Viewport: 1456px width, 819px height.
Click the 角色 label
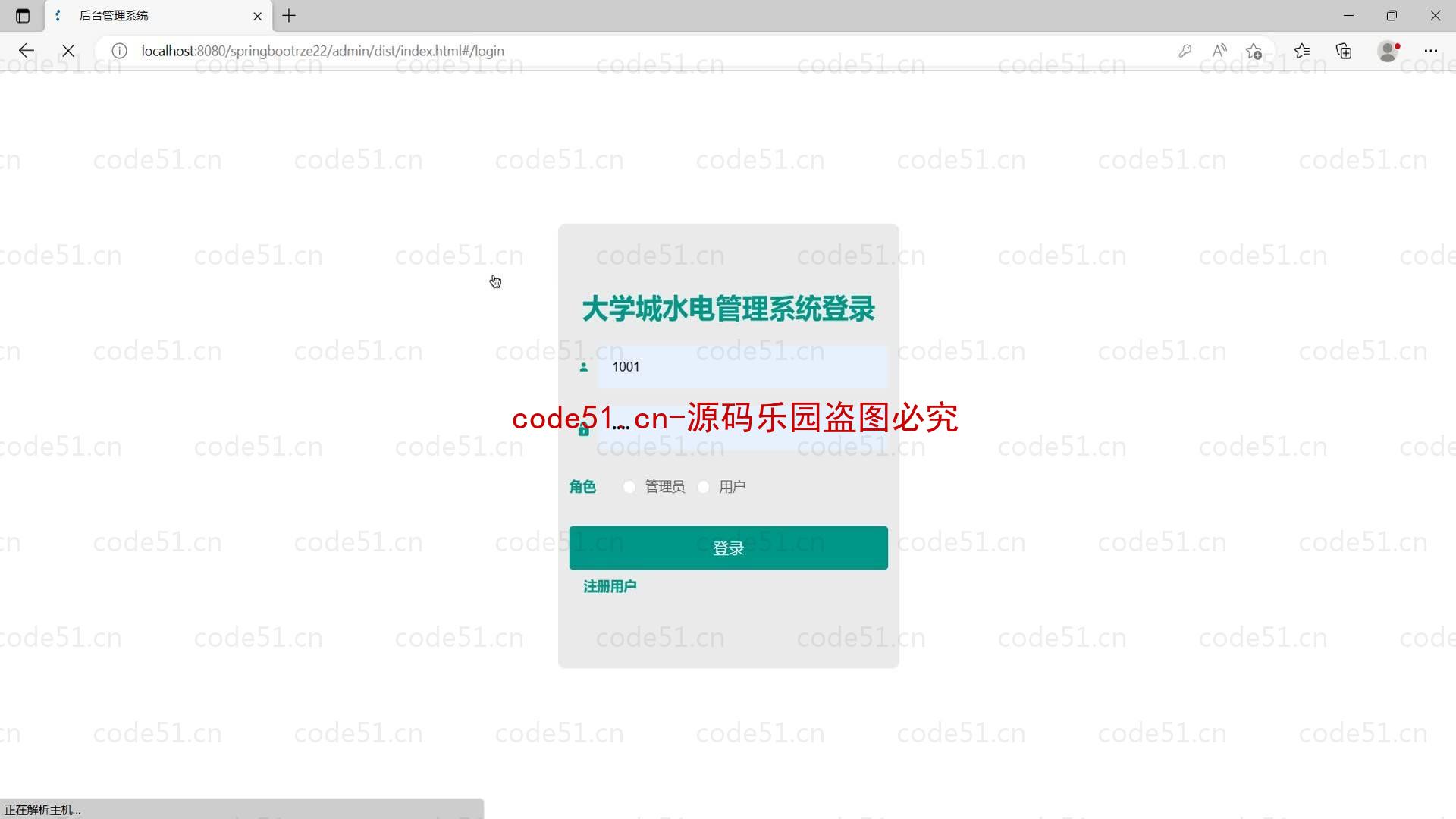coord(582,487)
